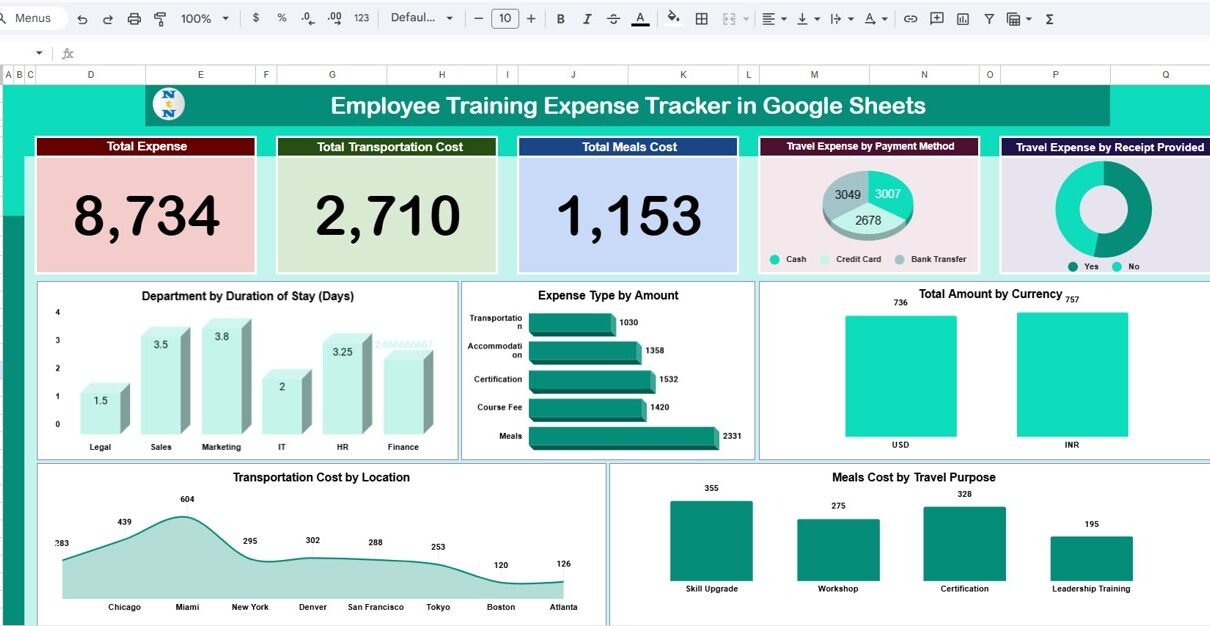Viewport: 1210px width, 626px height.
Task: Click the Undo arrow icon
Action: click(82, 19)
